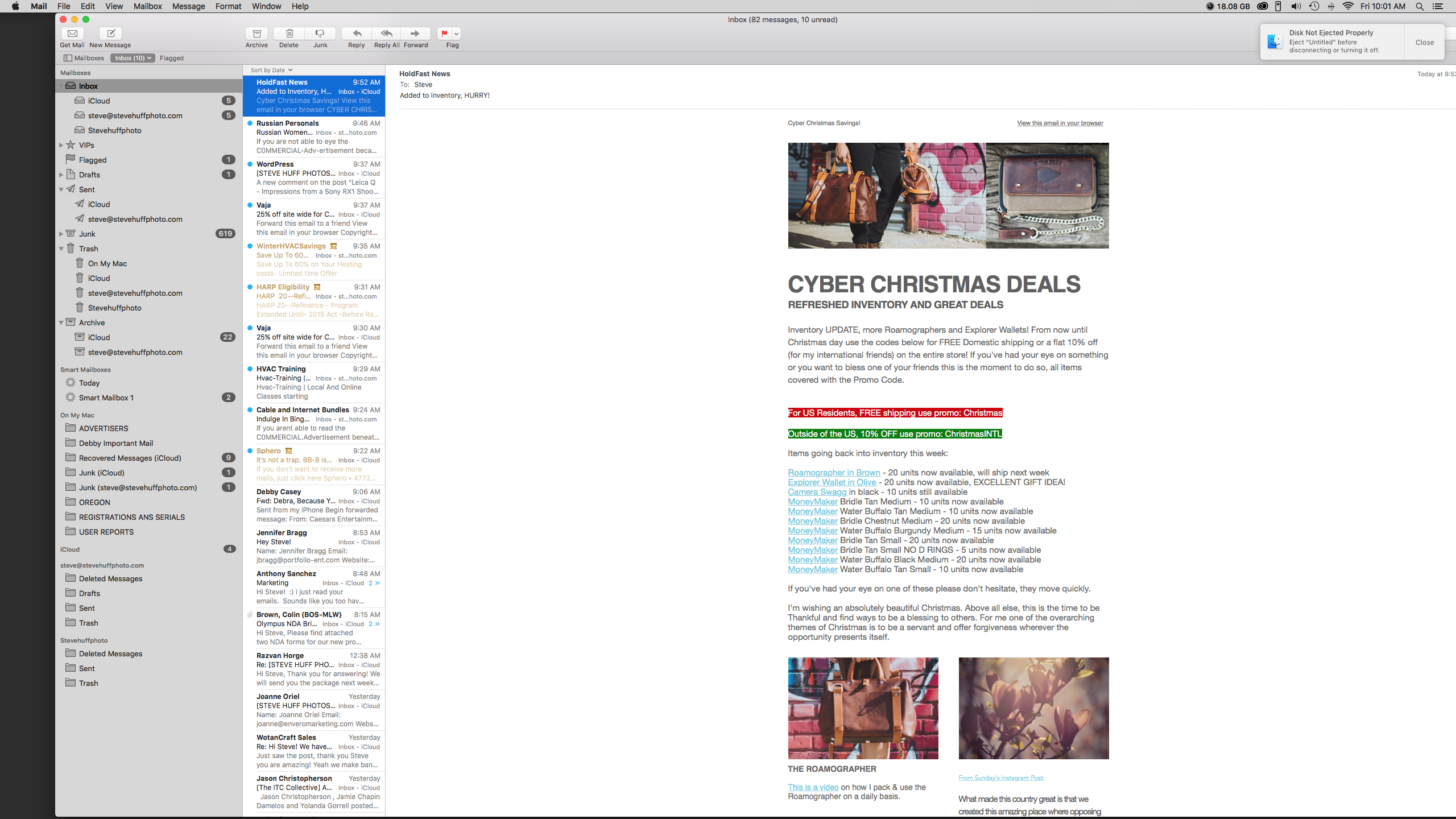Viewport: 1456px width, 819px height.
Task: Open the Message menu
Action: 188,6
